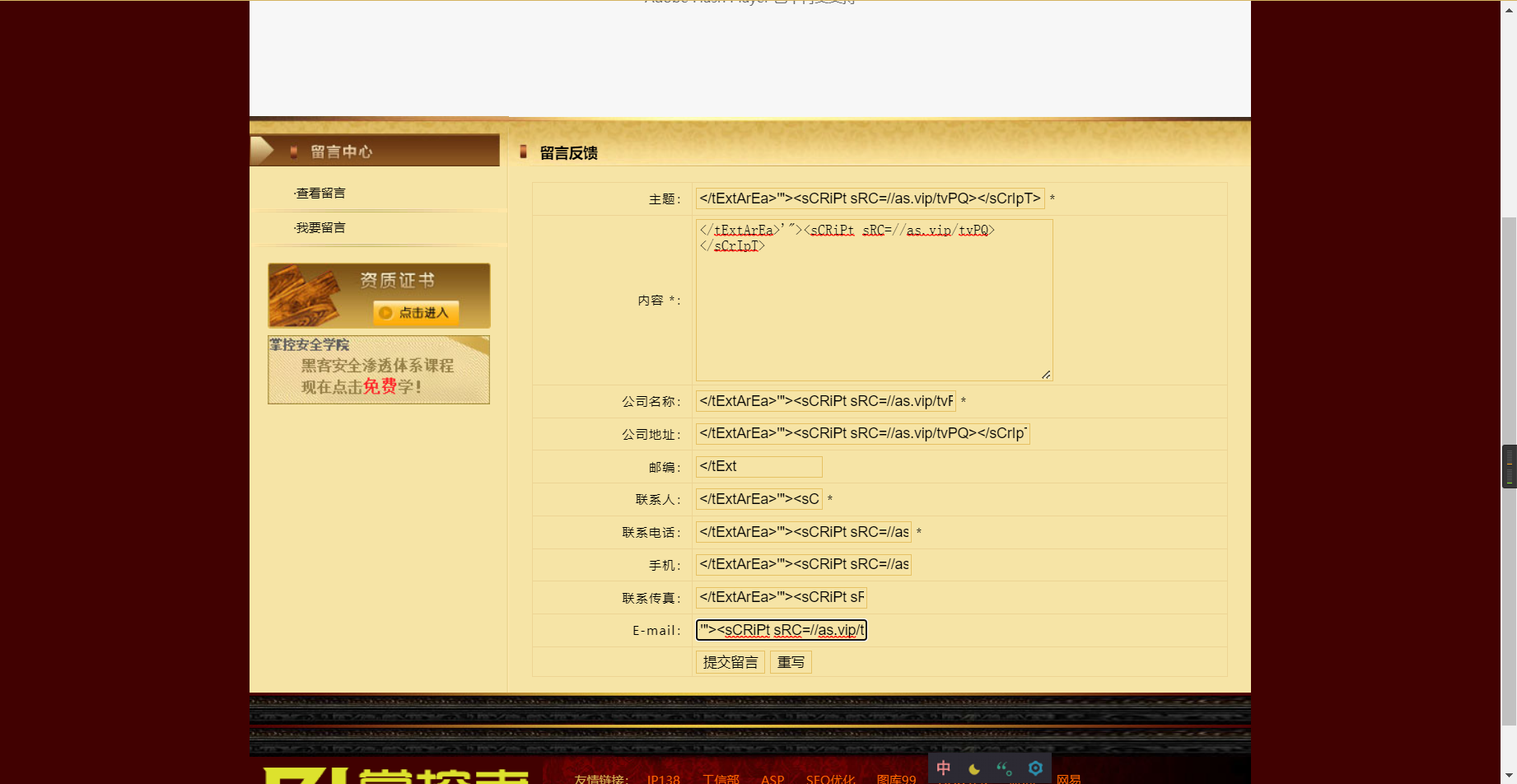Open the SEO优化 footer link
The image size is (1517, 784).
click(830, 778)
